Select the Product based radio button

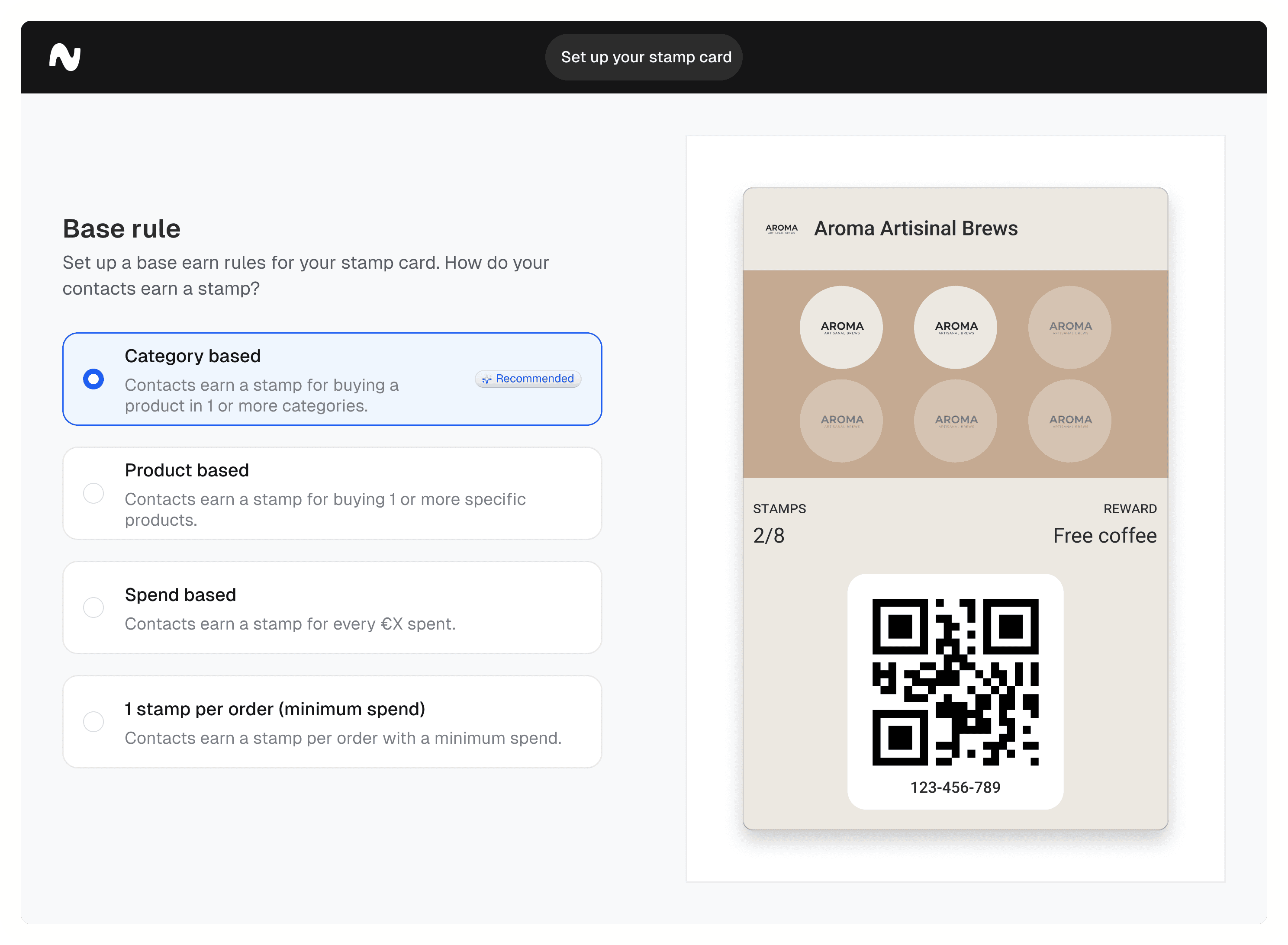pyautogui.click(x=93, y=493)
